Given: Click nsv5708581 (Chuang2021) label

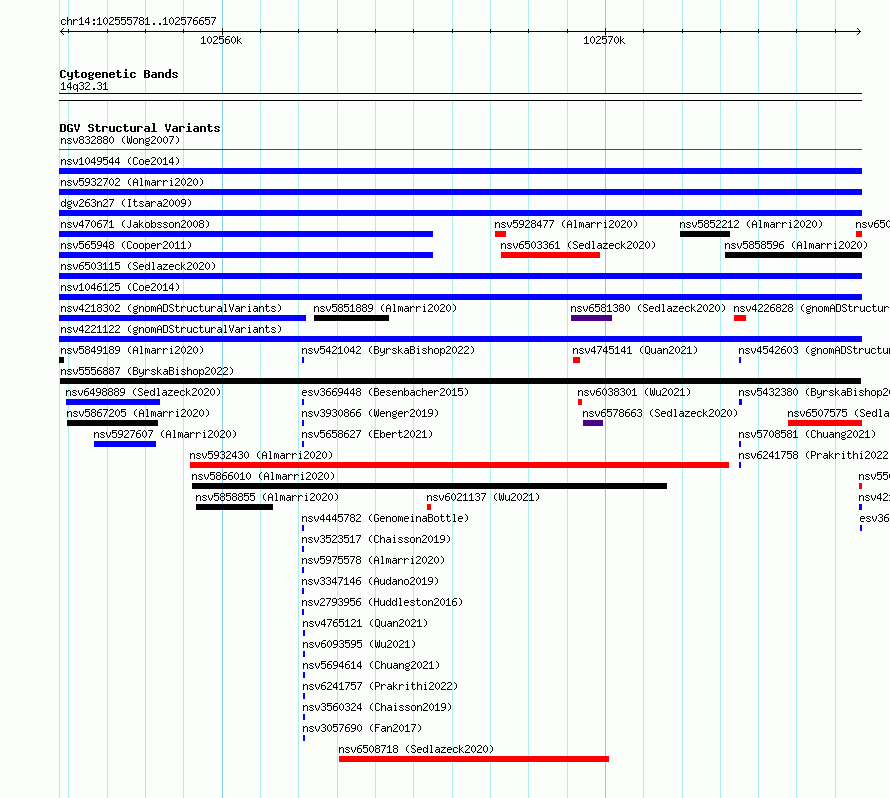Looking at the screenshot, I should point(807,434).
